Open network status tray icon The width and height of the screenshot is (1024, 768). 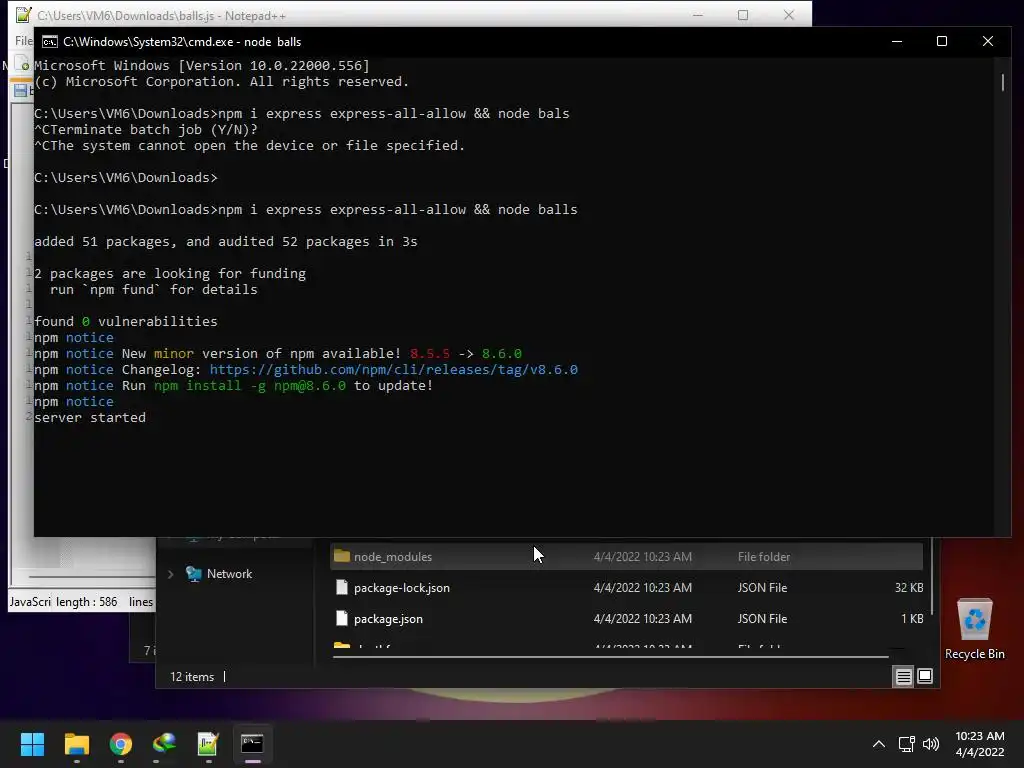(x=906, y=744)
